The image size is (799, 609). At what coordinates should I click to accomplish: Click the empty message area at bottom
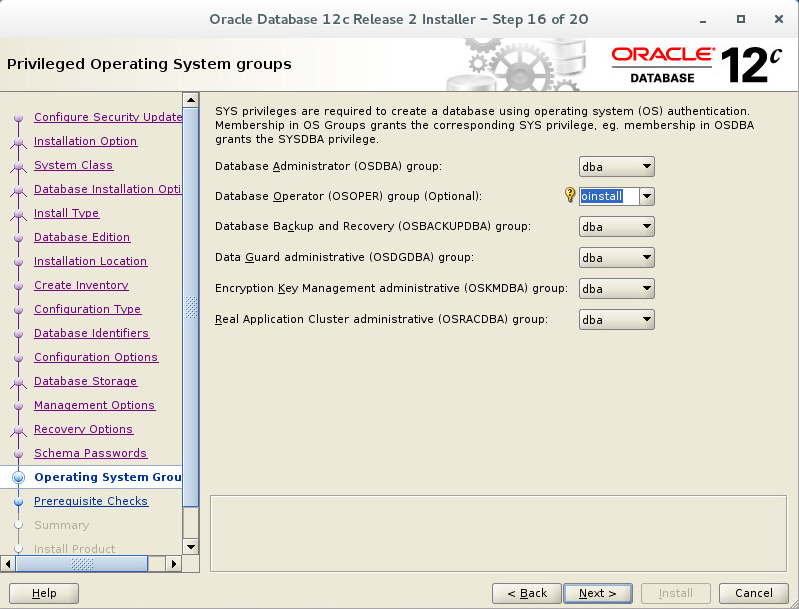tap(498, 534)
